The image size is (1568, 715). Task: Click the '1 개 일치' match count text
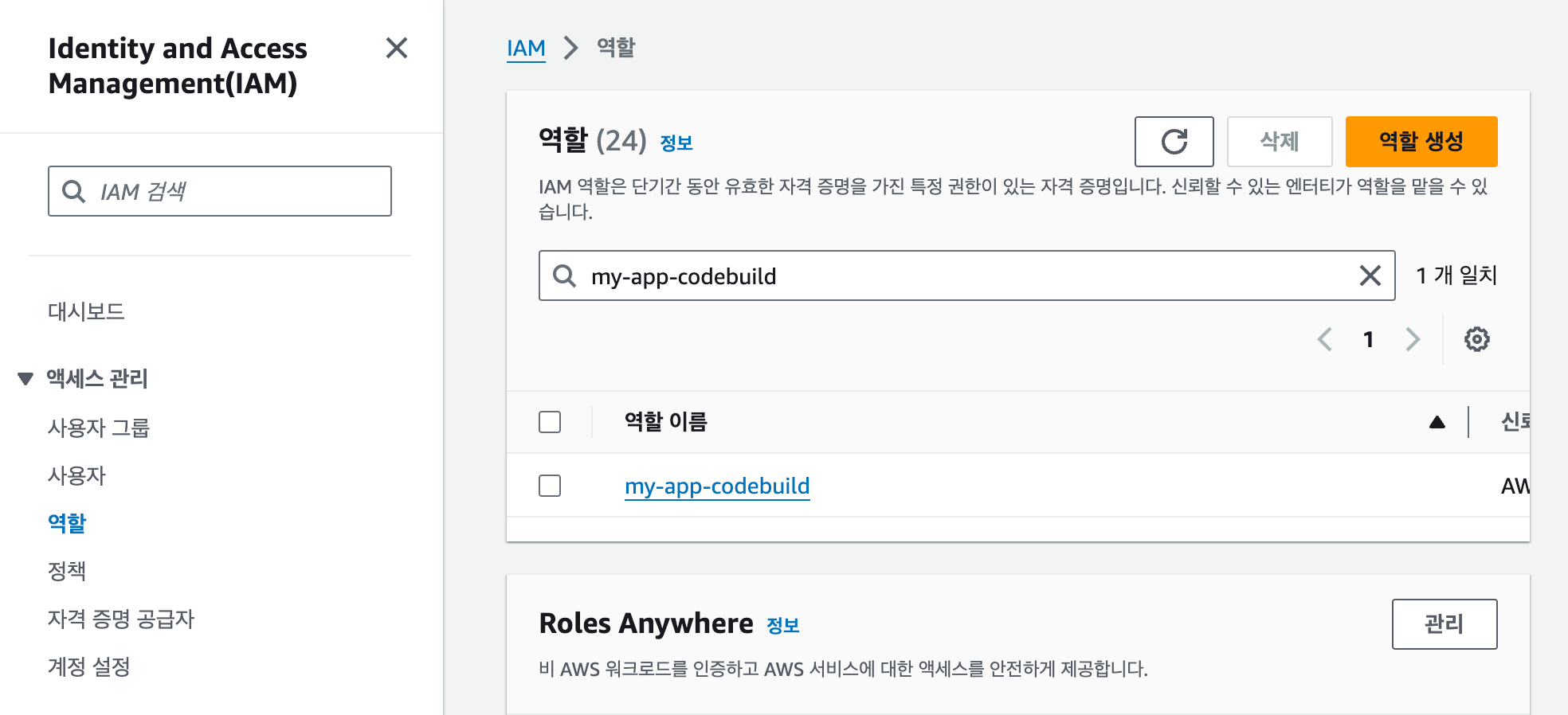click(1456, 275)
